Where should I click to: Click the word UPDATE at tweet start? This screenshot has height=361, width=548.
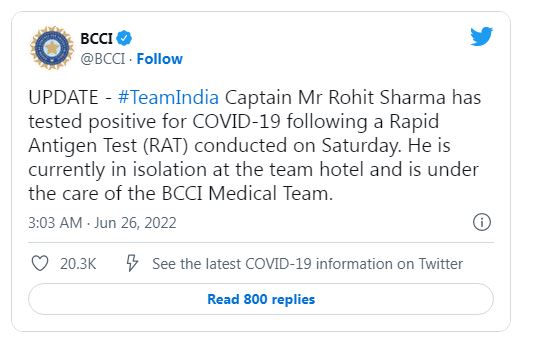click(x=63, y=98)
